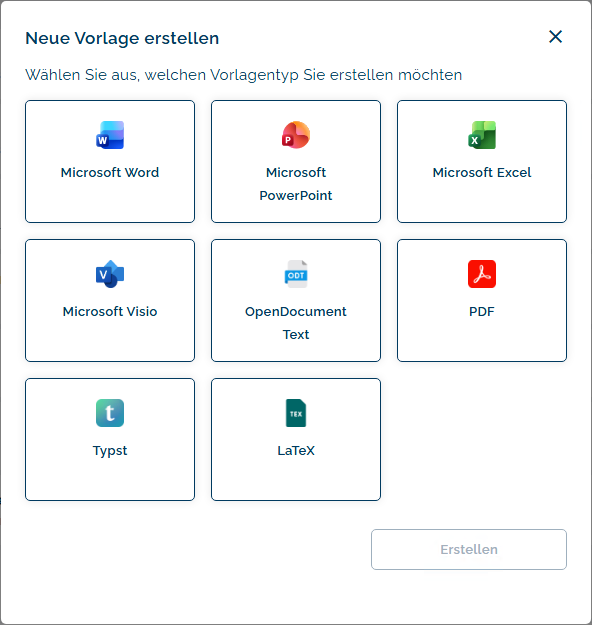The height and width of the screenshot is (625, 592).
Task: Close the Neue Vorlage erstellen dialog
Action: [555, 37]
